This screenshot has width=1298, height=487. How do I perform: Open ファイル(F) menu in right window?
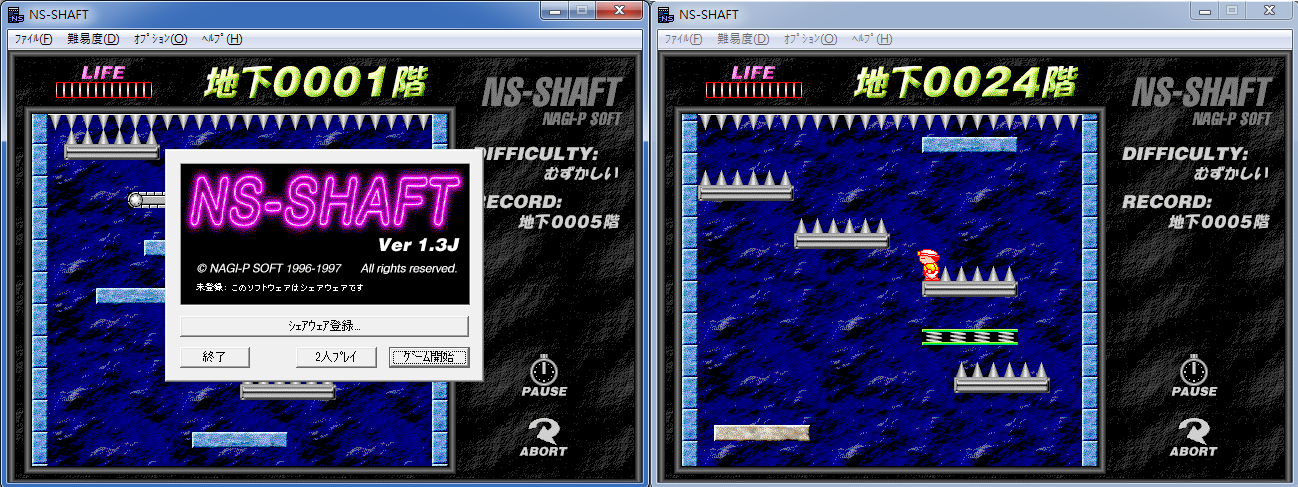683,39
